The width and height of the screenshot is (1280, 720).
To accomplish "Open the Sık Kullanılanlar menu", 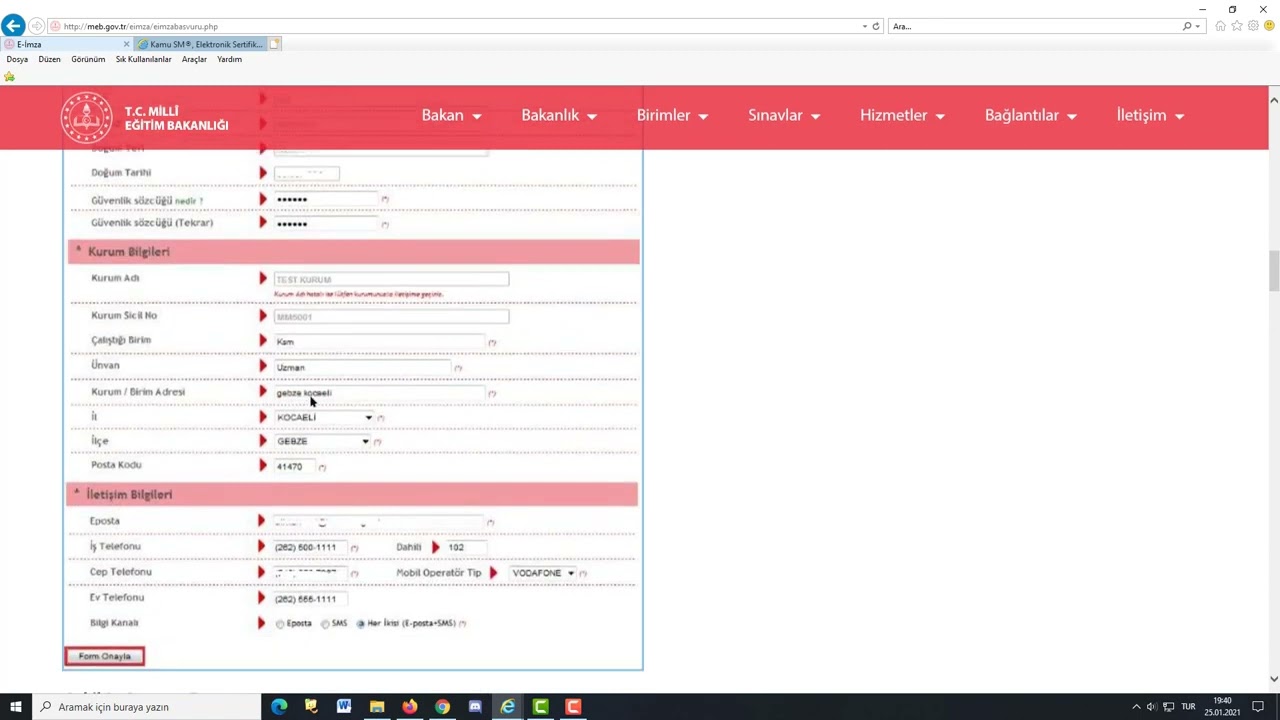I will click(x=144, y=59).
